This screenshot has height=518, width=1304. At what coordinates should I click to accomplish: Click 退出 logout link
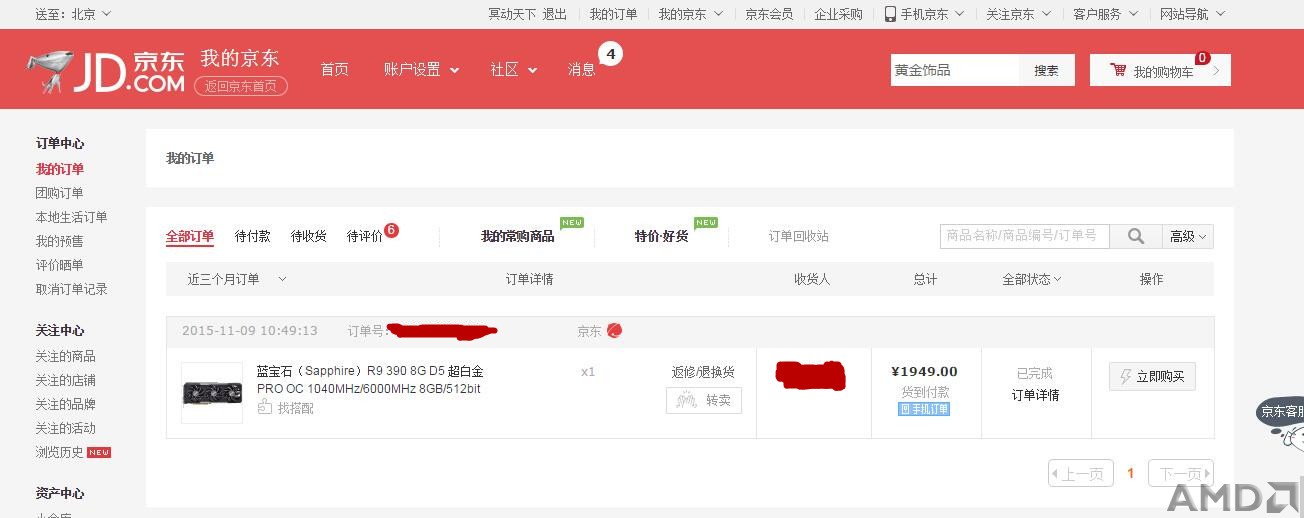pos(555,14)
